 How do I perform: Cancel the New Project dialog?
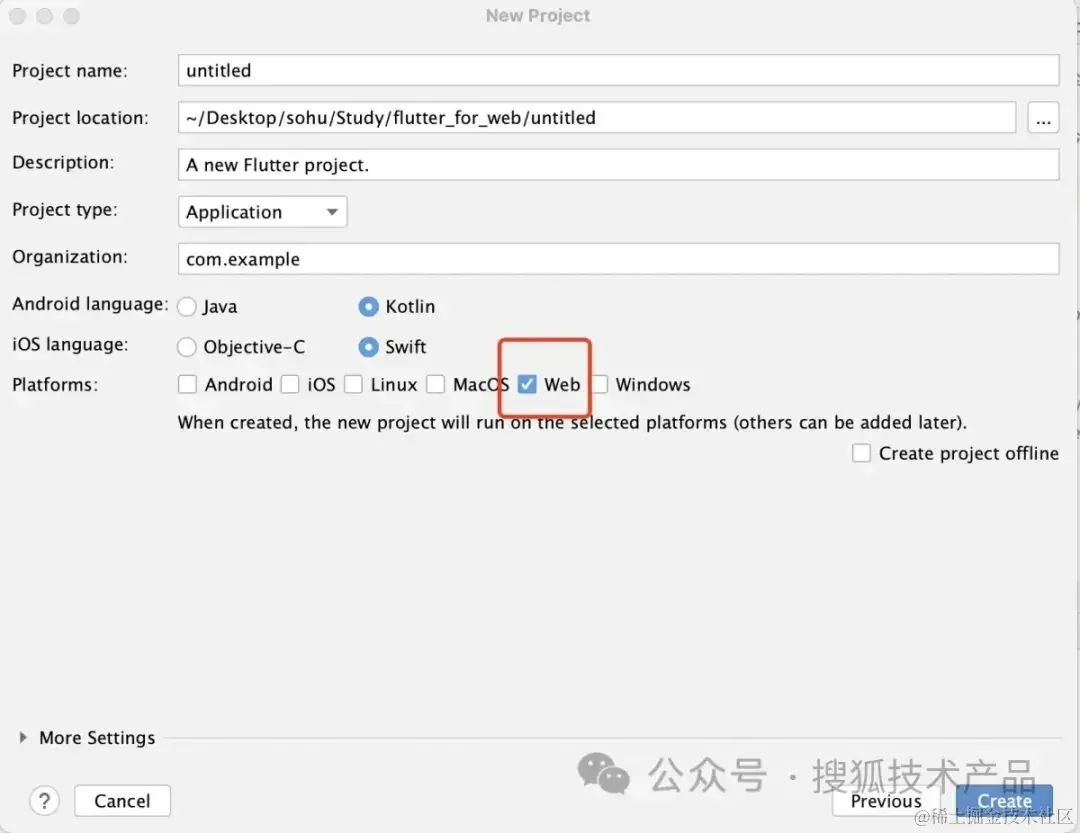coord(122,801)
